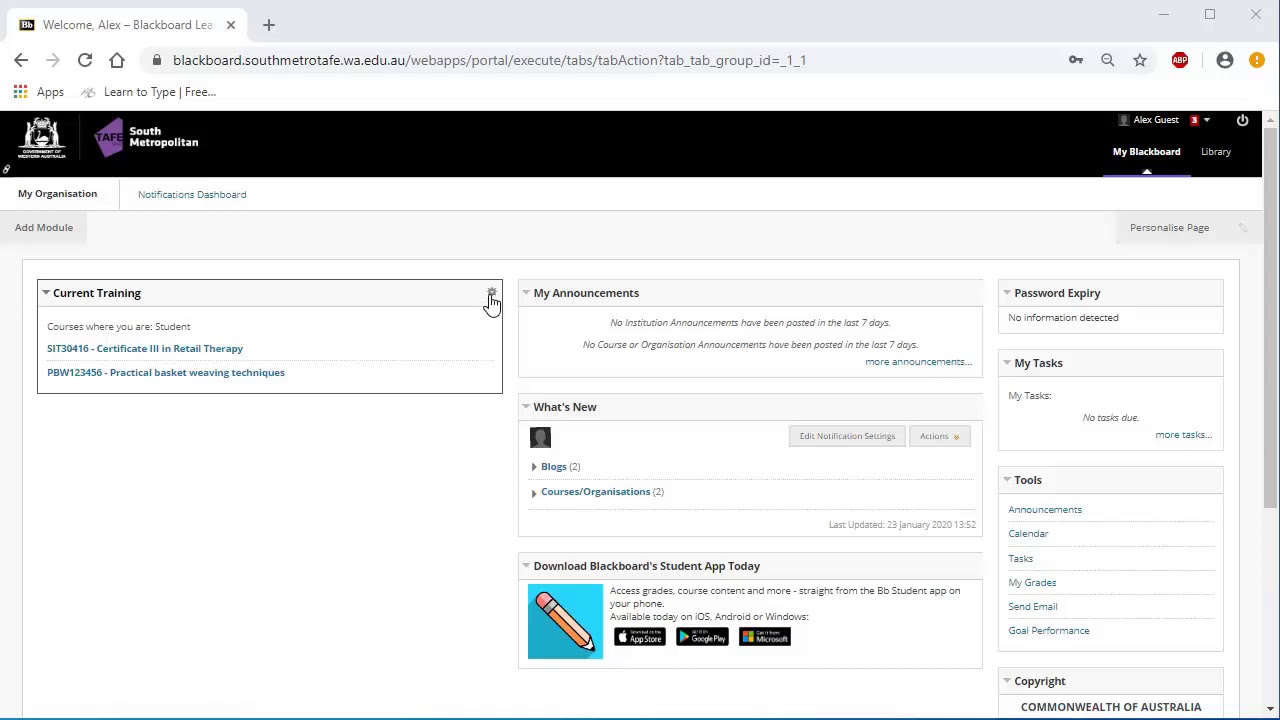
Task: Collapse the My Announcements module
Action: [526, 293]
